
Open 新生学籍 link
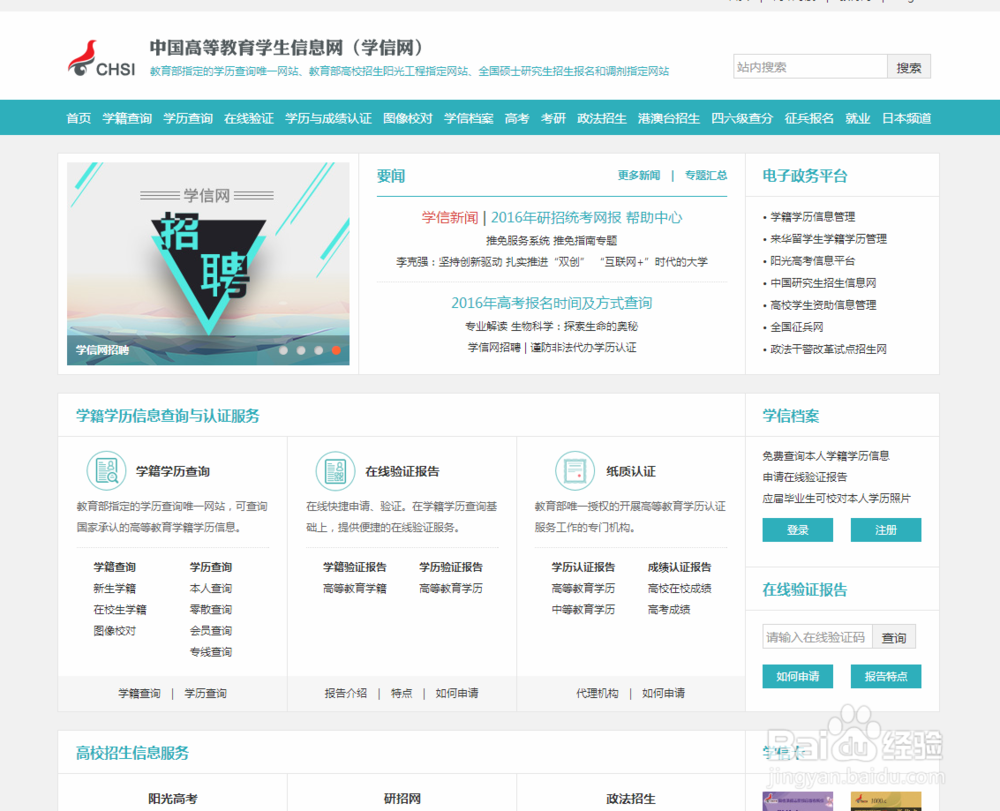coord(115,588)
